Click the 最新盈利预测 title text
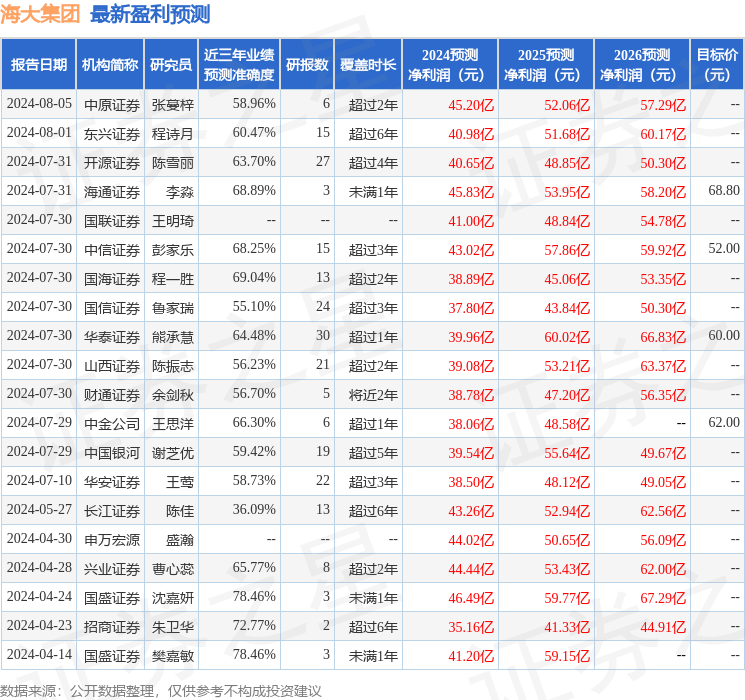The width and height of the screenshot is (745, 700). point(150,14)
